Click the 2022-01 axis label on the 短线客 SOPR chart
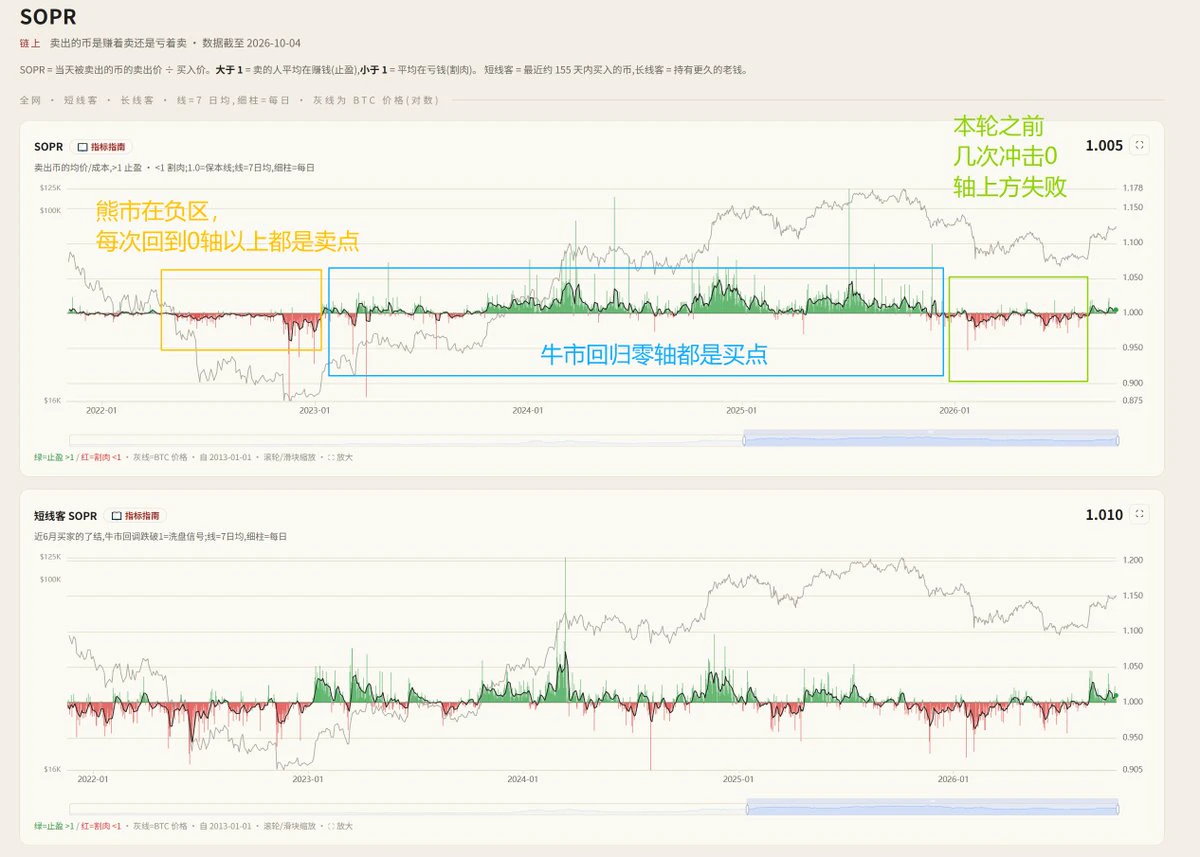Image resolution: width=1200 pixels, height=857 pixels. click(93, 779)
